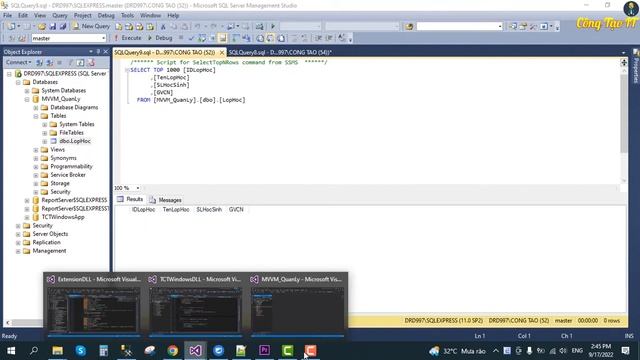Viewport: 640px width, 360px height.
Task: Toggle Object Explorer auto-hide pin
Action: tap(98, 52)
